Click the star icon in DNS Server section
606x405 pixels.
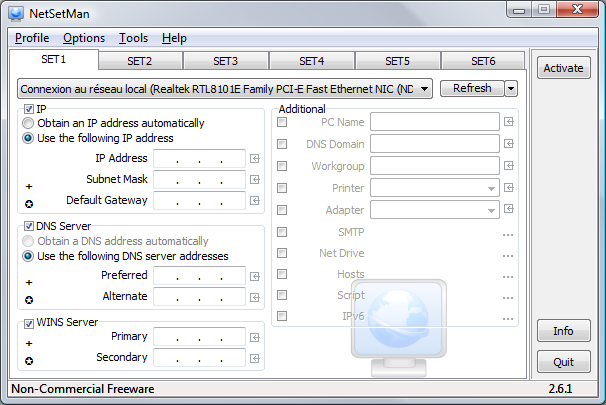click(29, 300)
